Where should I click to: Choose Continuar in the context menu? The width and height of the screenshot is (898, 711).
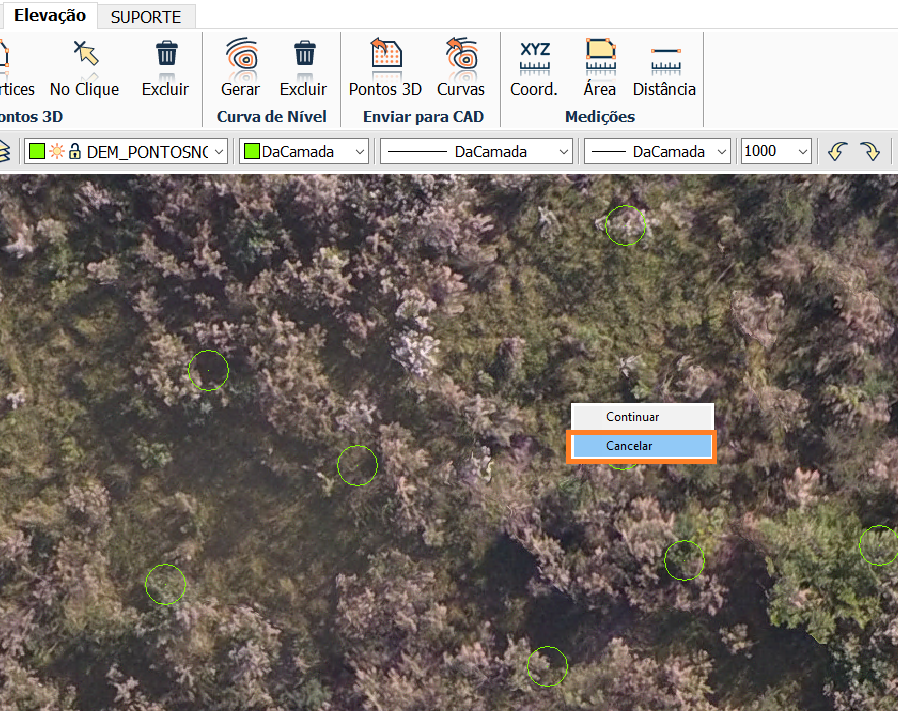pos(641,416)
